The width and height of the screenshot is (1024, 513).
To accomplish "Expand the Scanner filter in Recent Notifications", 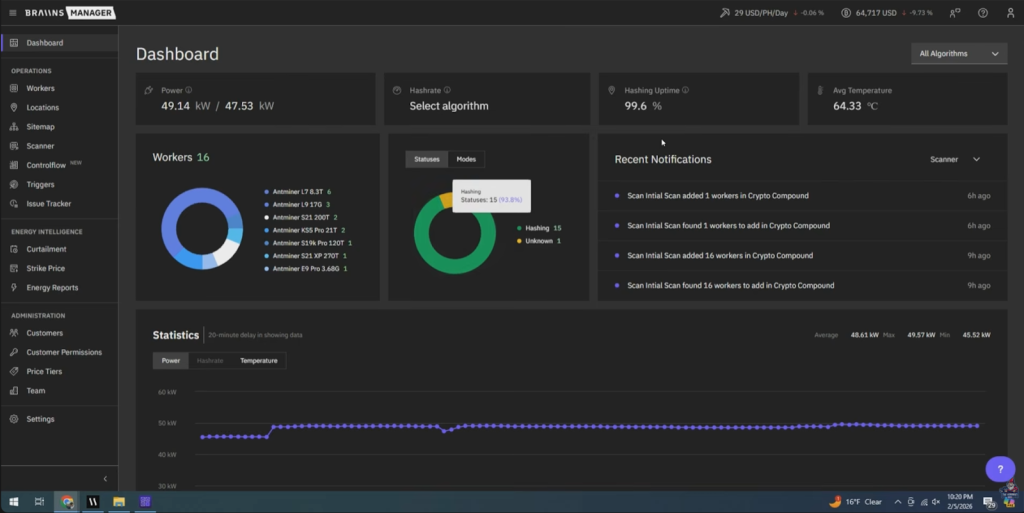I will (955, 159).
